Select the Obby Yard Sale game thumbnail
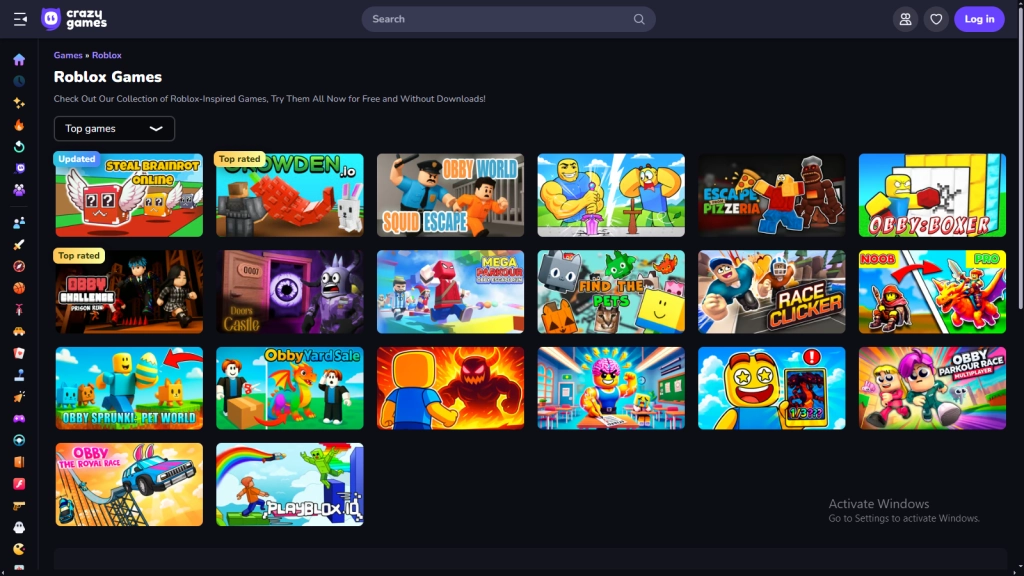Screen dimensions: 1024x576 tap(290, 388)
